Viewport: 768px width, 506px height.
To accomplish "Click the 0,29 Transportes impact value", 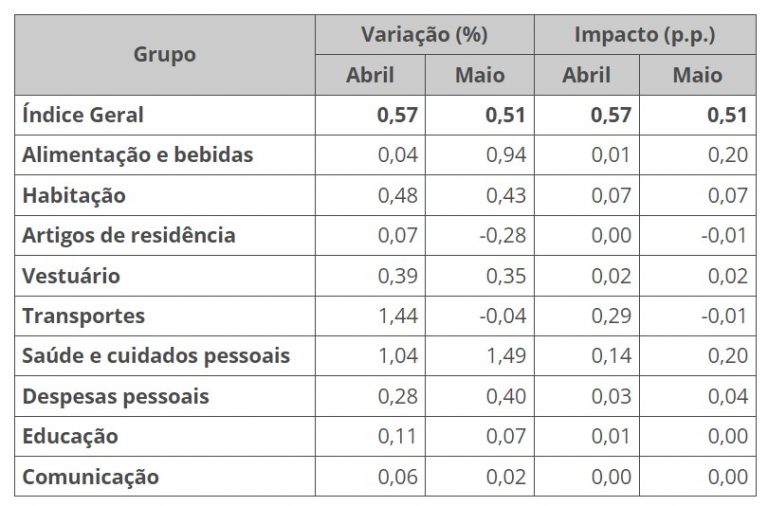I will point(611,316).
